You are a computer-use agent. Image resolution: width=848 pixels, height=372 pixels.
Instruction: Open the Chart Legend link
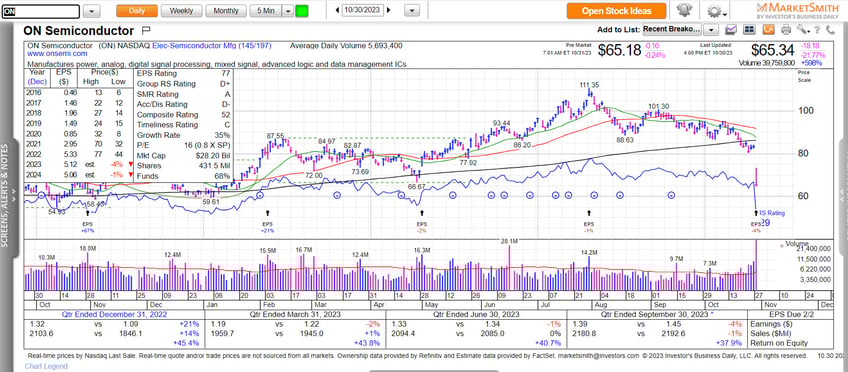pyautogui.click(x=46, y=367)
